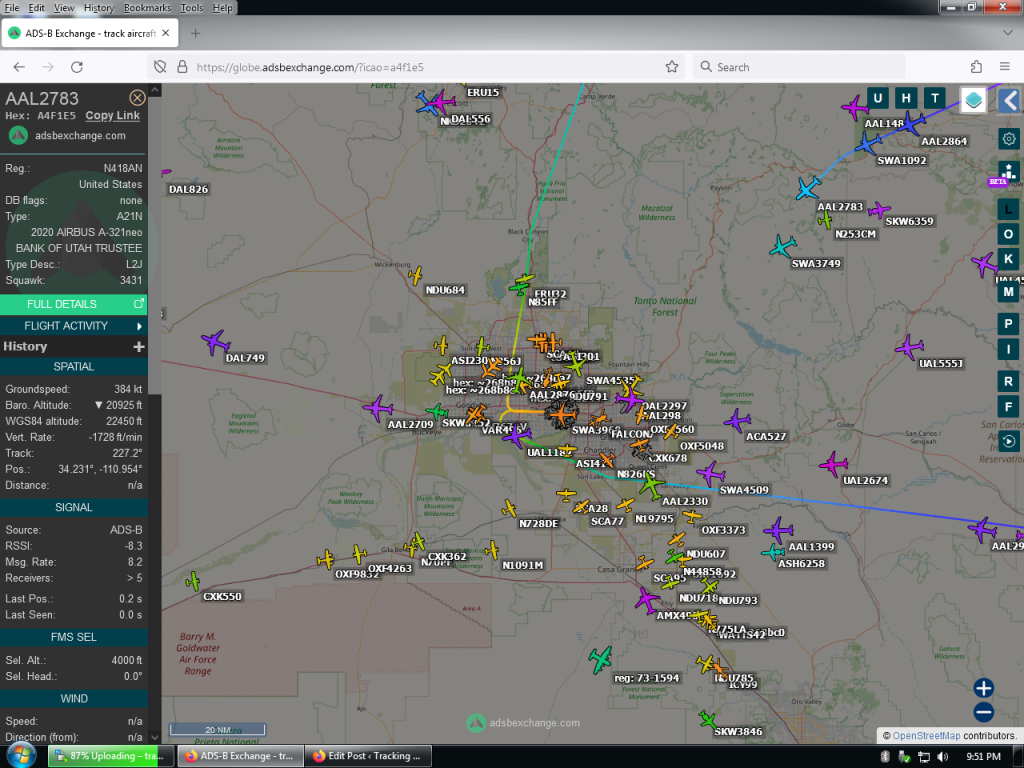This screenshot has width=1024, height=768.
Task: Open the Firefox hamburger application menu
Action: [1005, 67]
